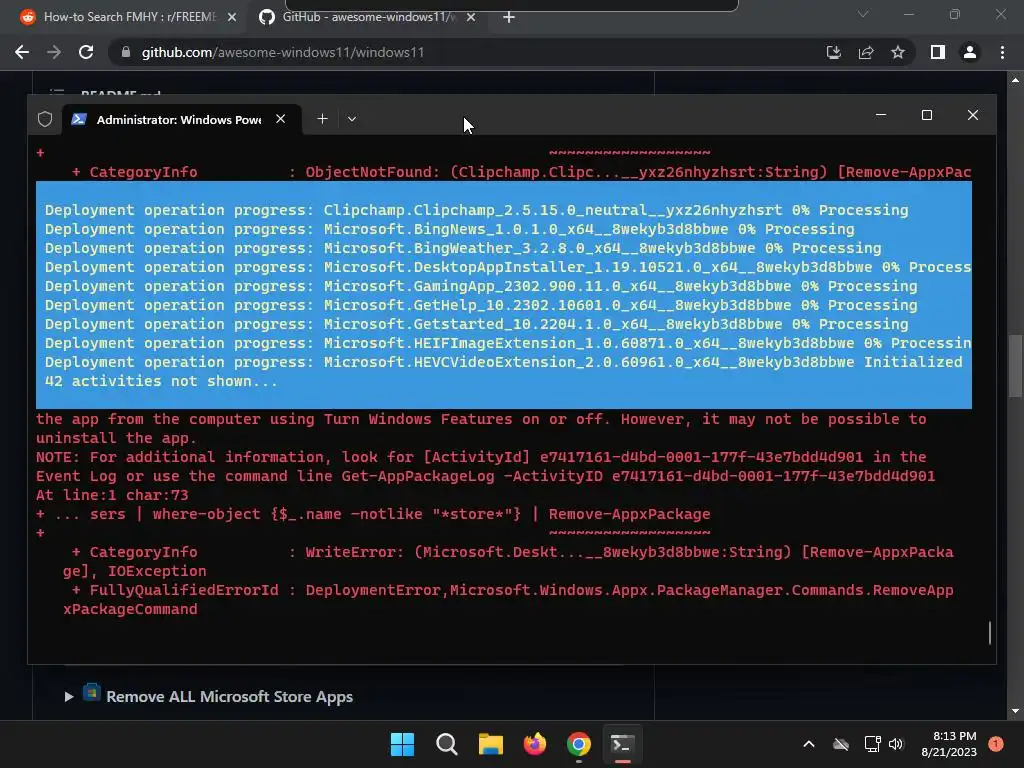Click '42 activities not shown...' line
The height and width of the screenshot is (768, 1024).
point(161,381)
